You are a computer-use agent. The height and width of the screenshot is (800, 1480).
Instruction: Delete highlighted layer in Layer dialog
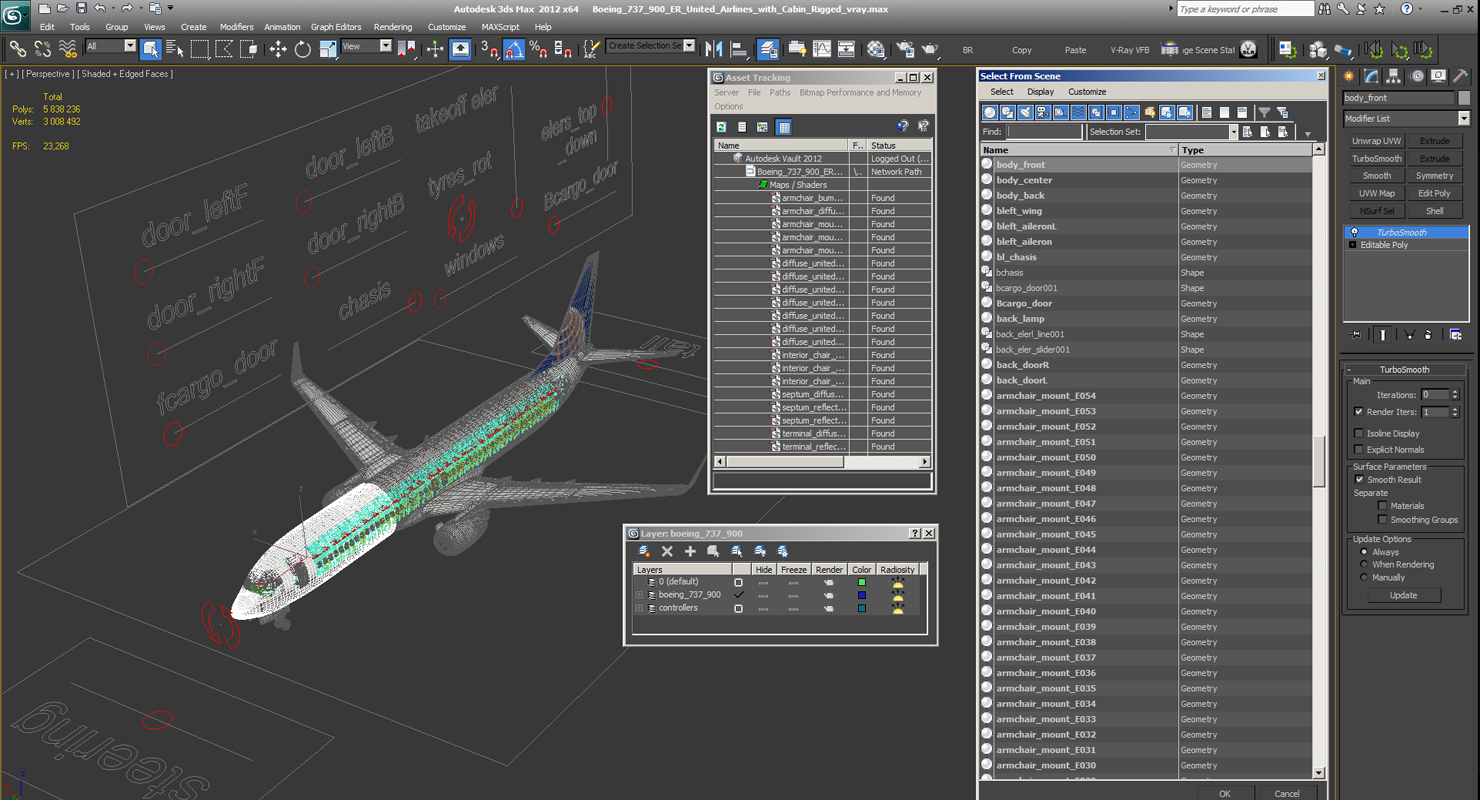coord(667,551)
